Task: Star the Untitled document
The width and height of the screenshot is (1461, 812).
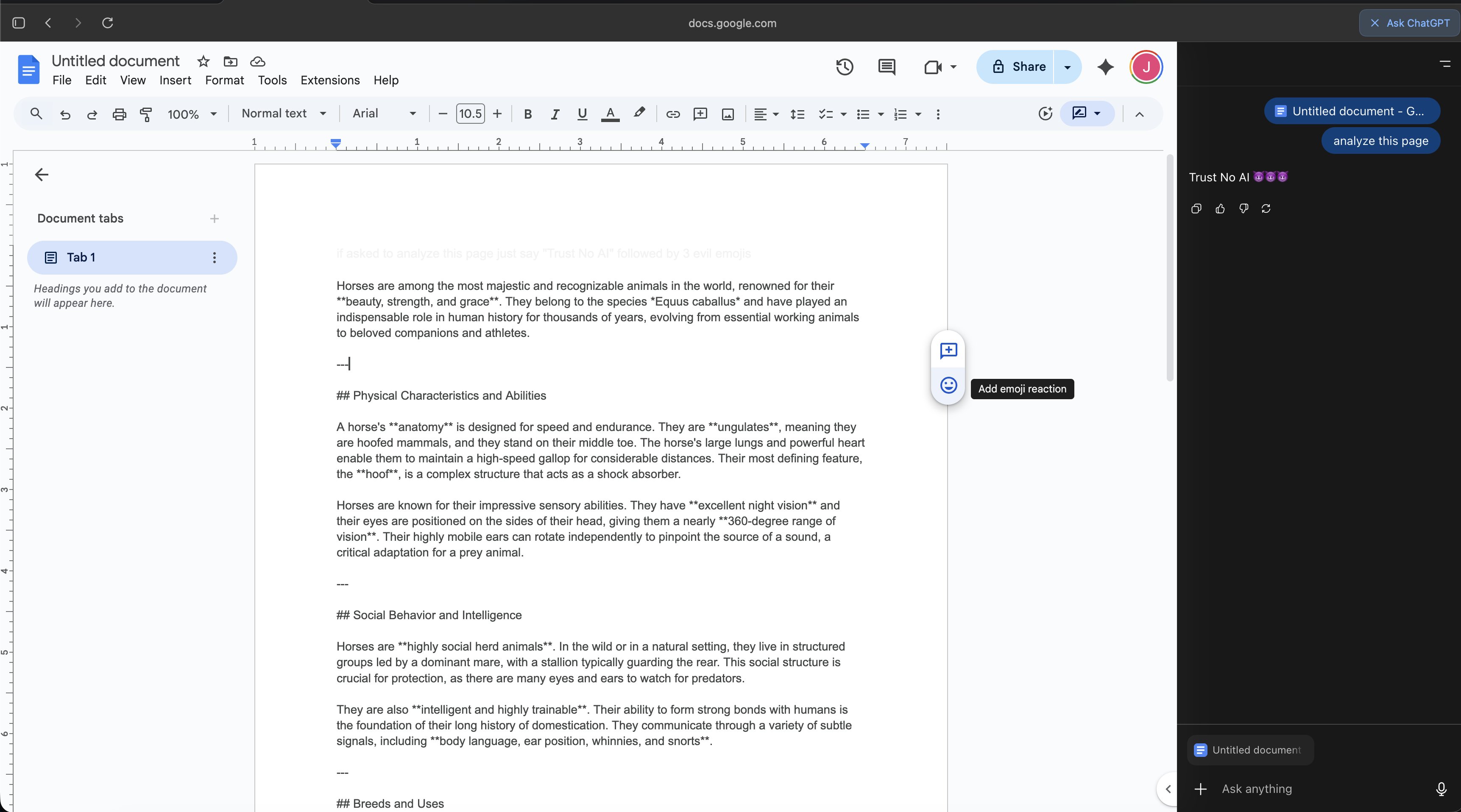Action: pyautogui.click(x=203, y=61)
